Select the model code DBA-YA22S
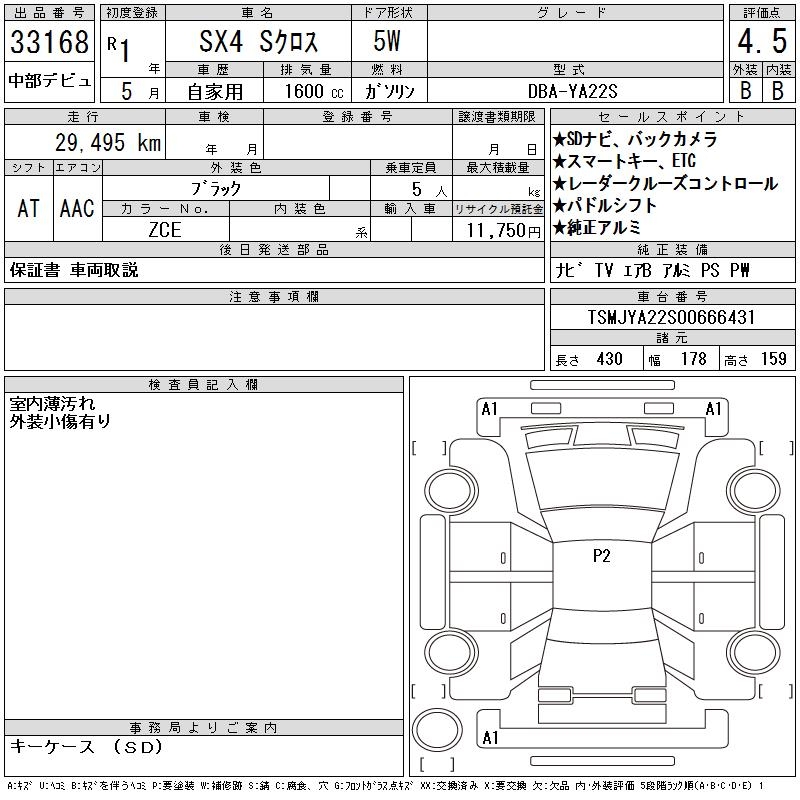Screen dimensions: 800x800 pyautogui.click(x=573, y=91)
